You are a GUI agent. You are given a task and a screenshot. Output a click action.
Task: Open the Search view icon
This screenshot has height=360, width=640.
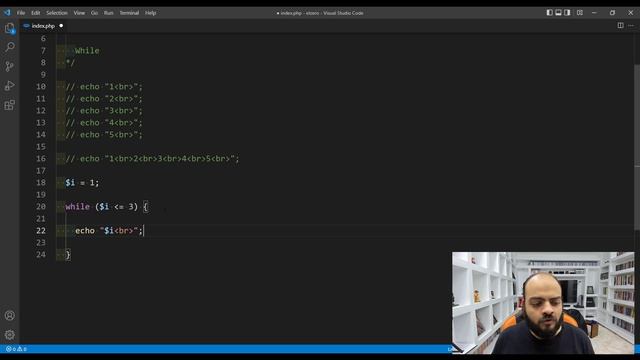pyautogui.click(x=9, y=47)
